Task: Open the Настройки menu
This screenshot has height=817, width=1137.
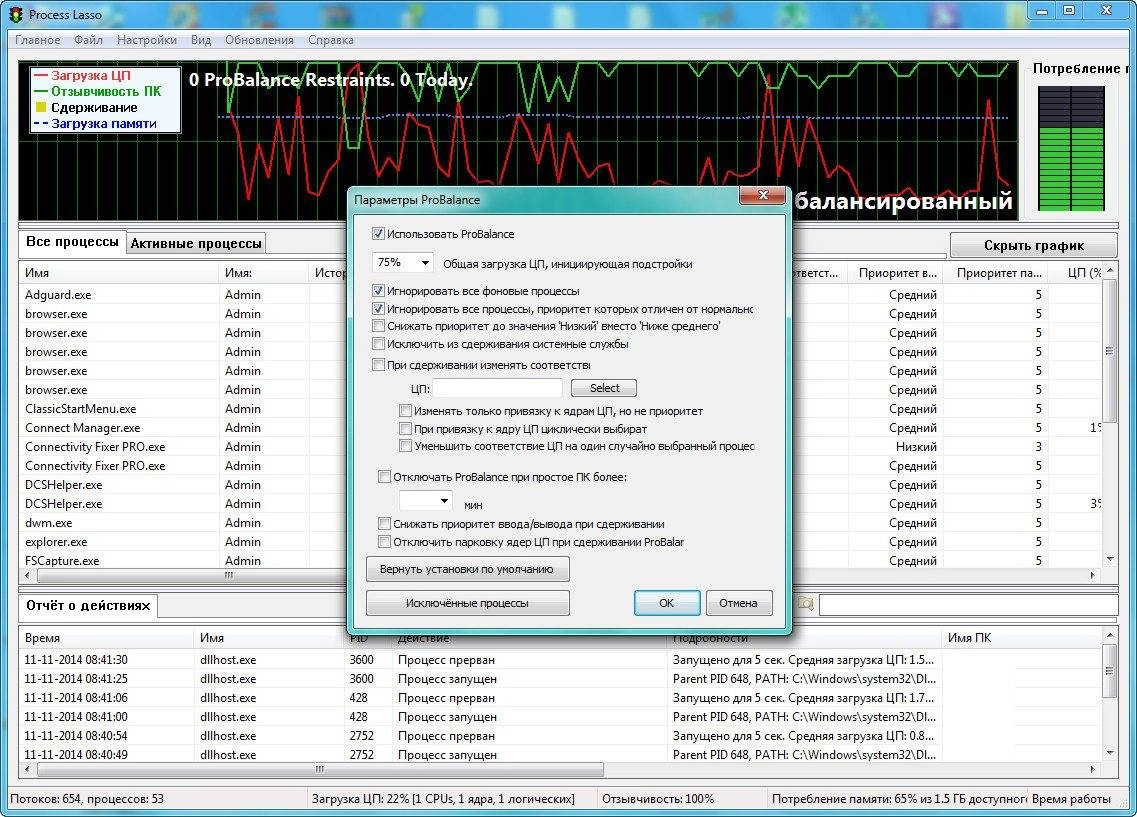Action: coord(146,40)
